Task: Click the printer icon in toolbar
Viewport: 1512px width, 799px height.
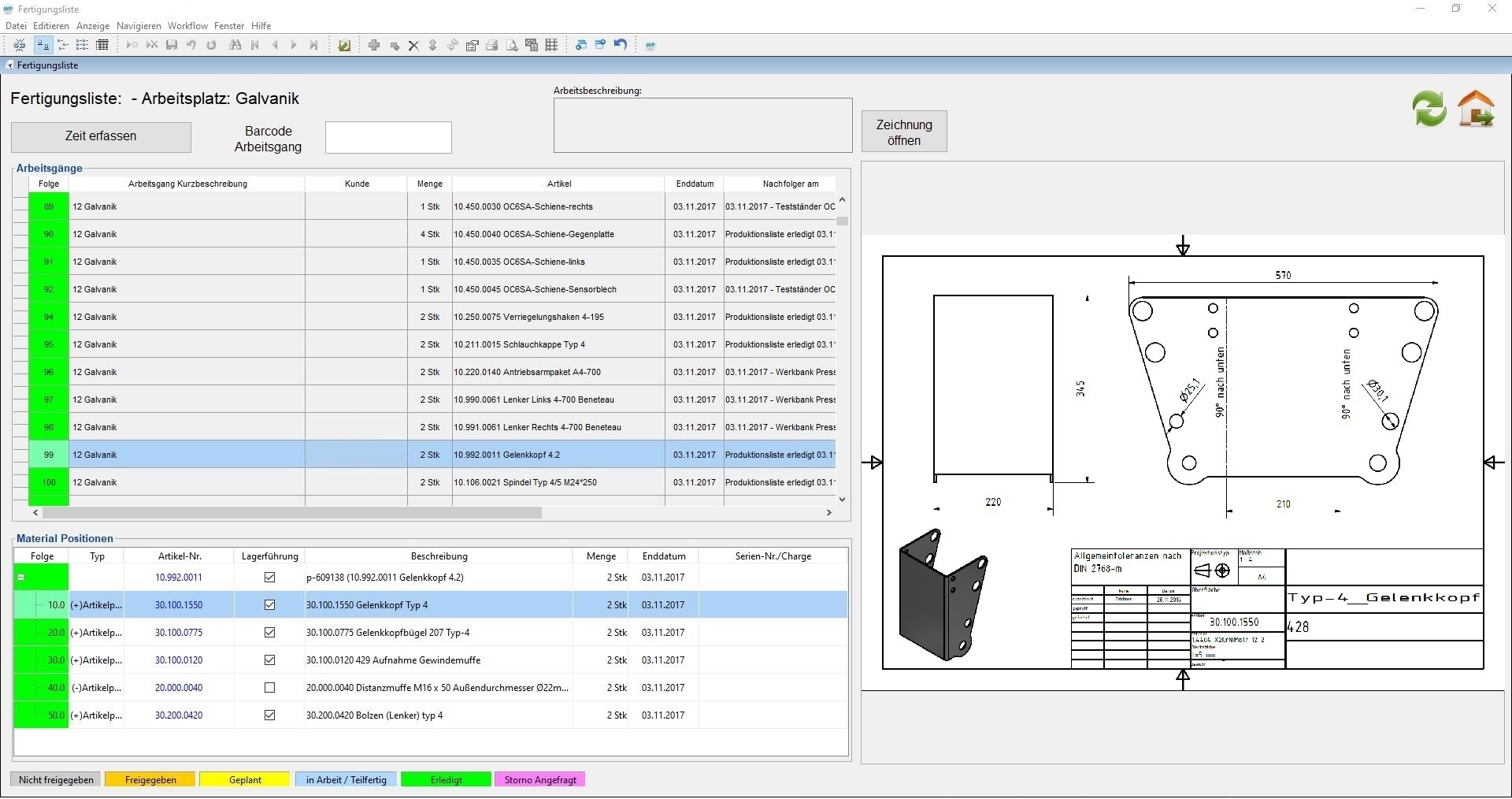Action: click(492, 46)
